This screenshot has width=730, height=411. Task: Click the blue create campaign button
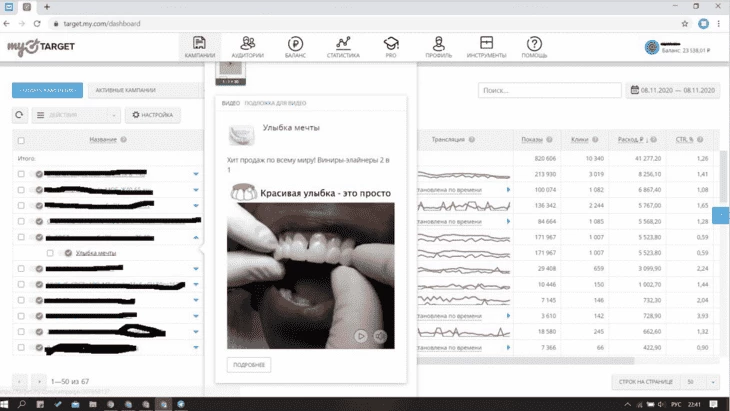click(47, 90)
